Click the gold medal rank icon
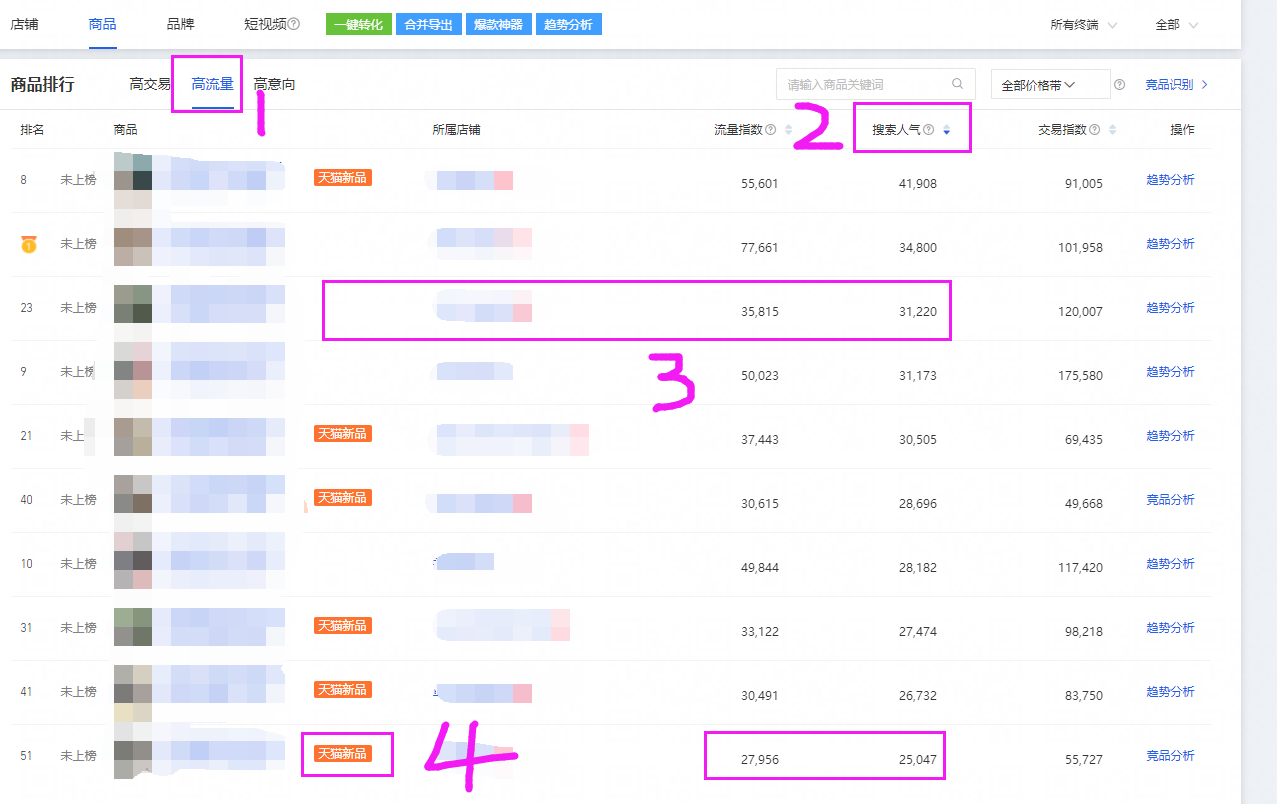 pyautogui.click(x=28, y=244)
